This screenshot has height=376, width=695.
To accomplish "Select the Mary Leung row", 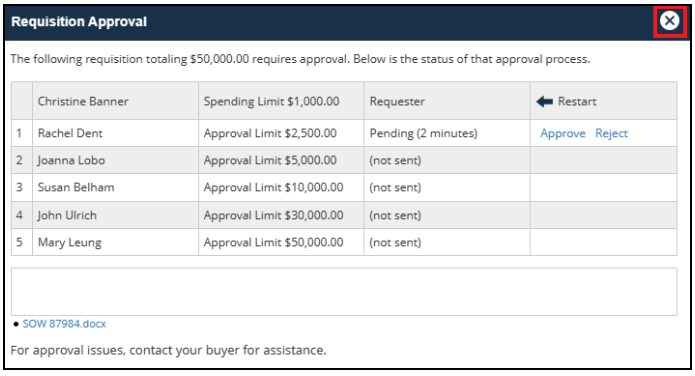I will click(x=344, y=242).
